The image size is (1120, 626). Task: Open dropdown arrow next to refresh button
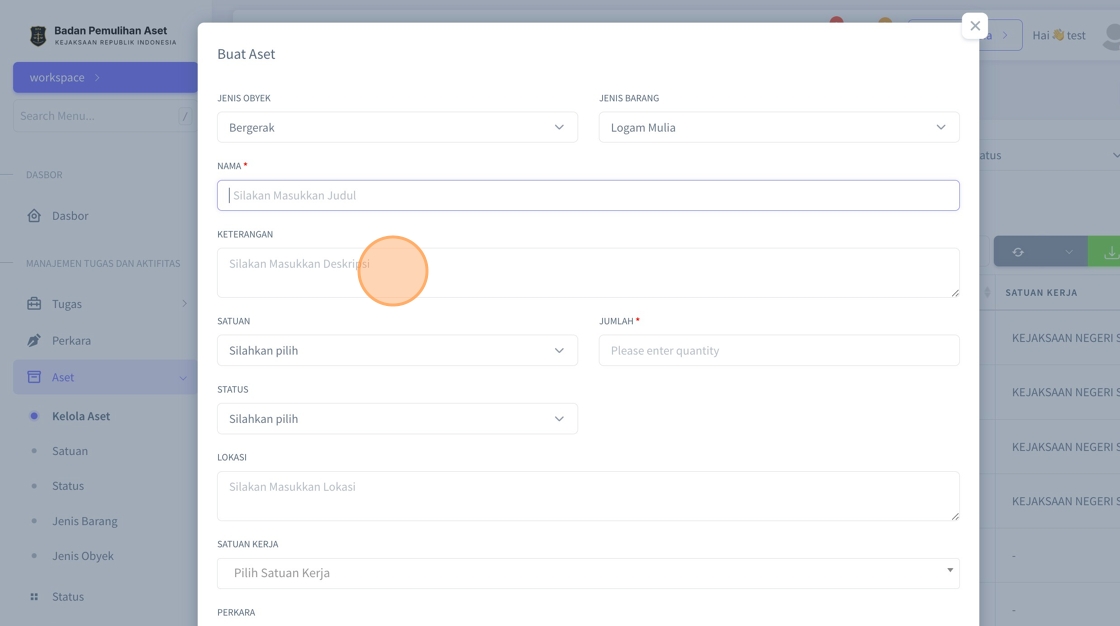1069,252
